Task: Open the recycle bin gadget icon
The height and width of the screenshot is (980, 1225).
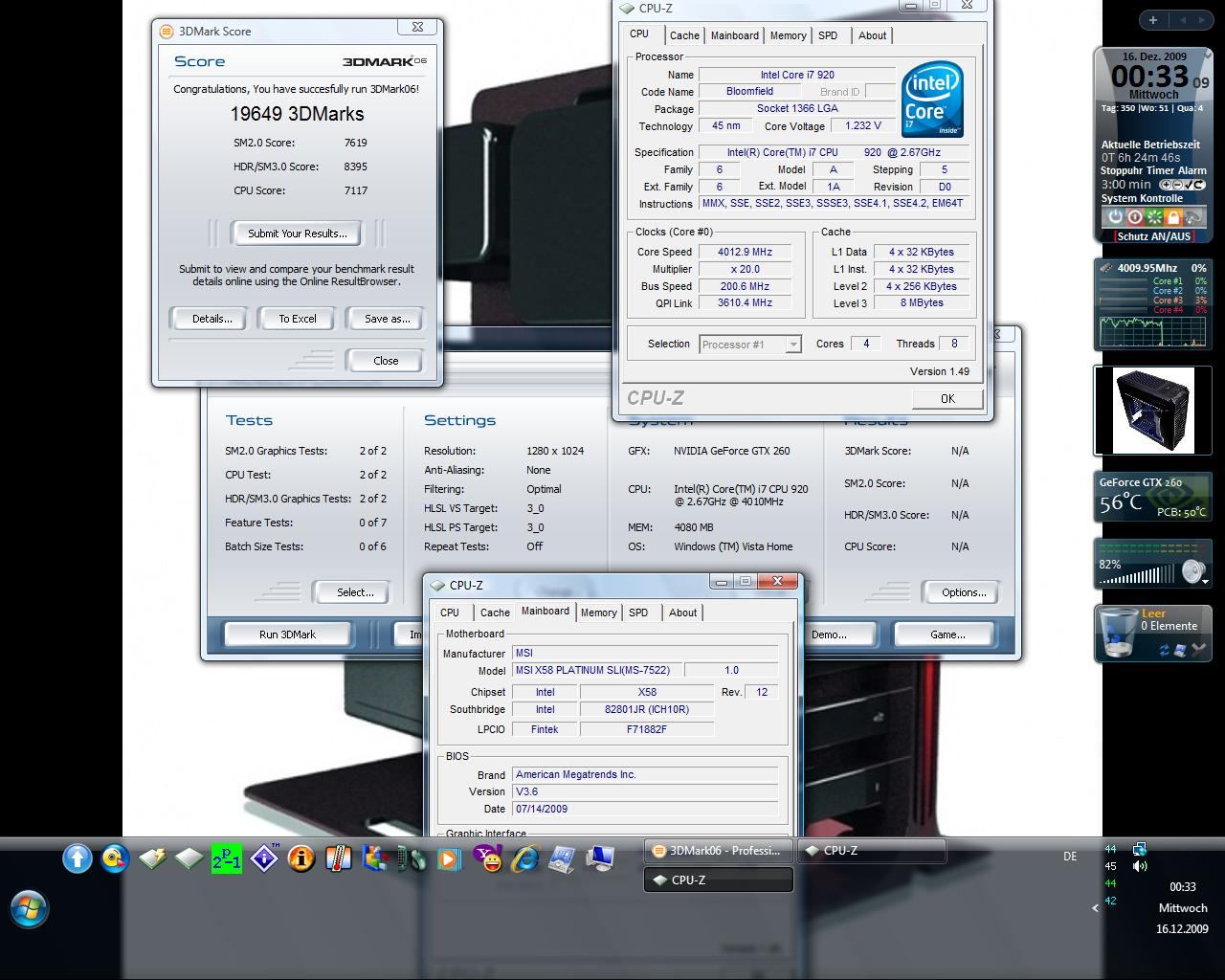Action: click(x=1118, y=633)
